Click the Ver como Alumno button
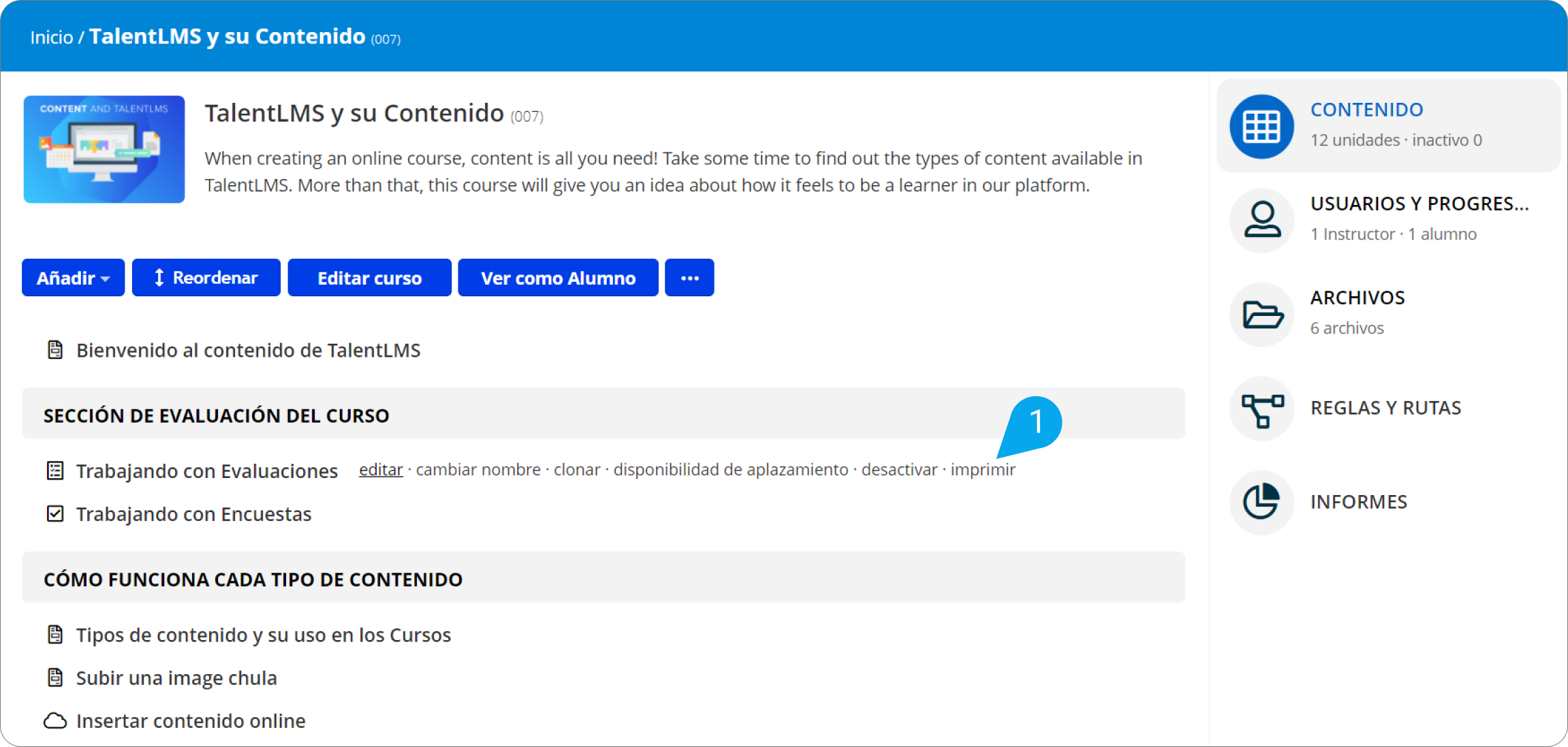 [x=558, y=278]
